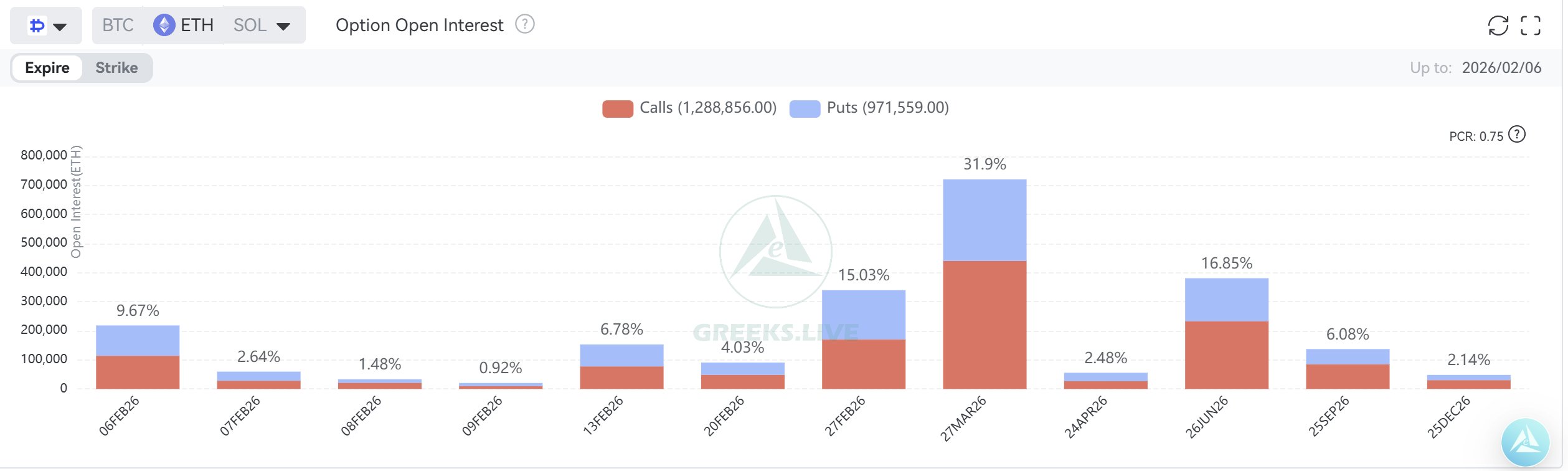
Task: Switch the view to Strike
Action: [x=116, y=68]
